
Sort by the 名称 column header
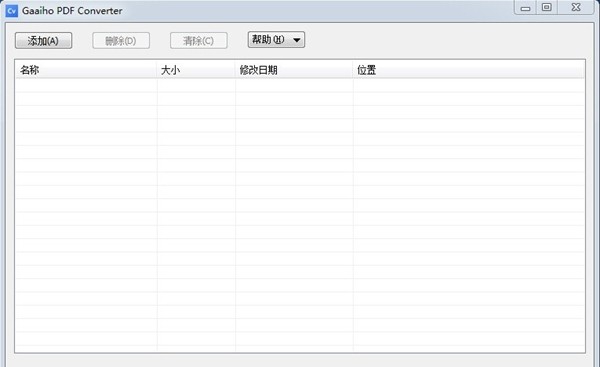tap(86, 70)
